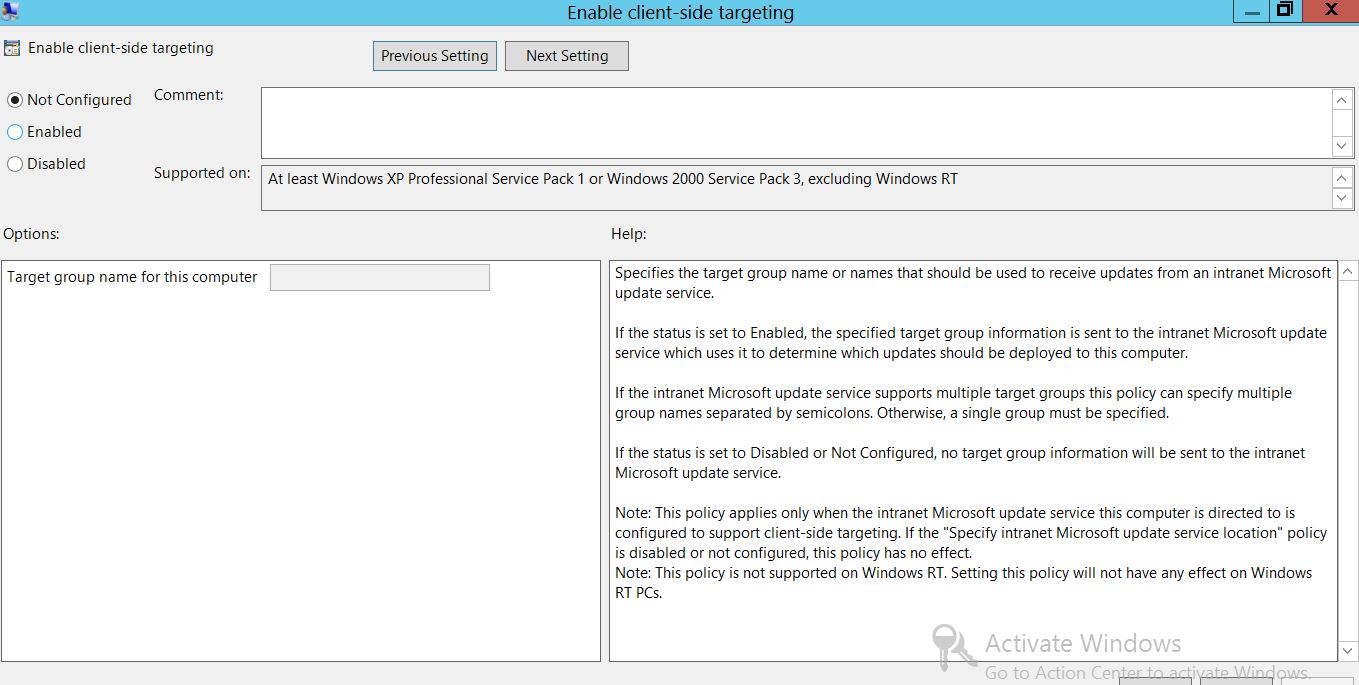The image size is (1359, 685).
Task: Advance to the Next Setting
Action: [x=567, y=56]
